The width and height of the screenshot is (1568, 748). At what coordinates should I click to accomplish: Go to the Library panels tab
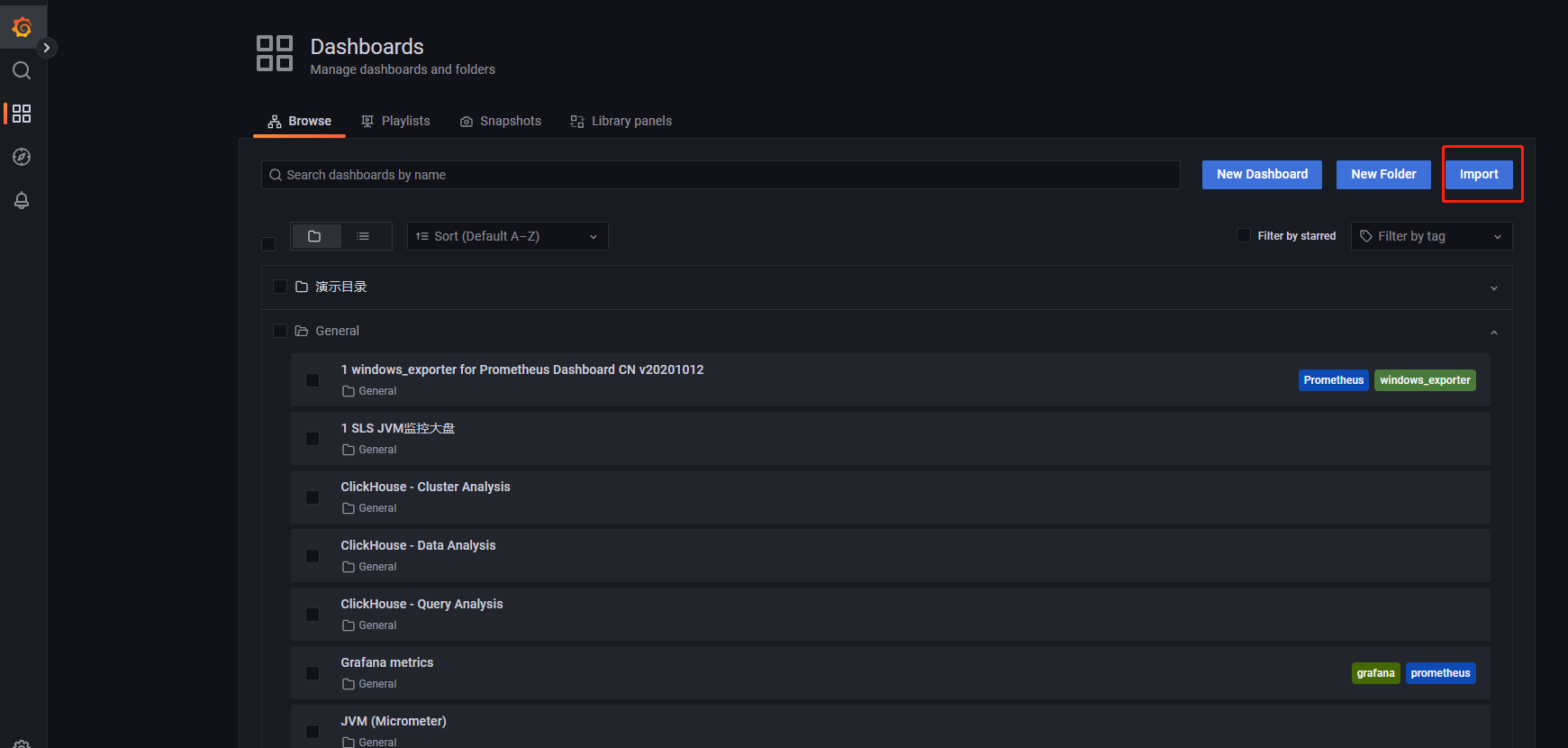tap(621, 121)
